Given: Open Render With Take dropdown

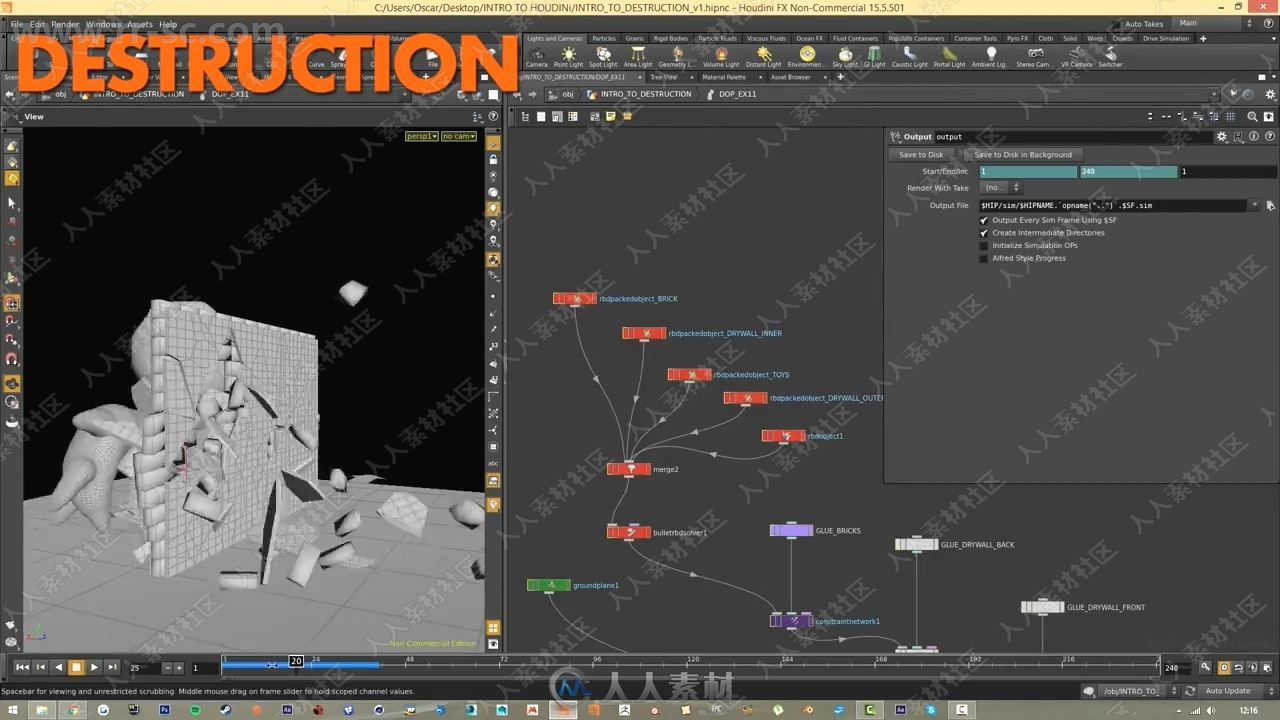Looking at the screenshot, I should [x=1001, y=188].
